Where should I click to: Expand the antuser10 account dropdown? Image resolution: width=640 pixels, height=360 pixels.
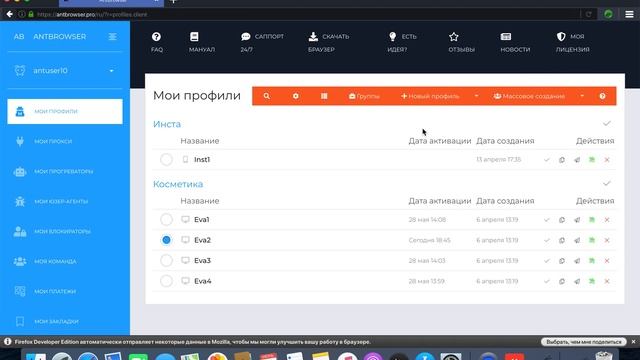point(111,71)
